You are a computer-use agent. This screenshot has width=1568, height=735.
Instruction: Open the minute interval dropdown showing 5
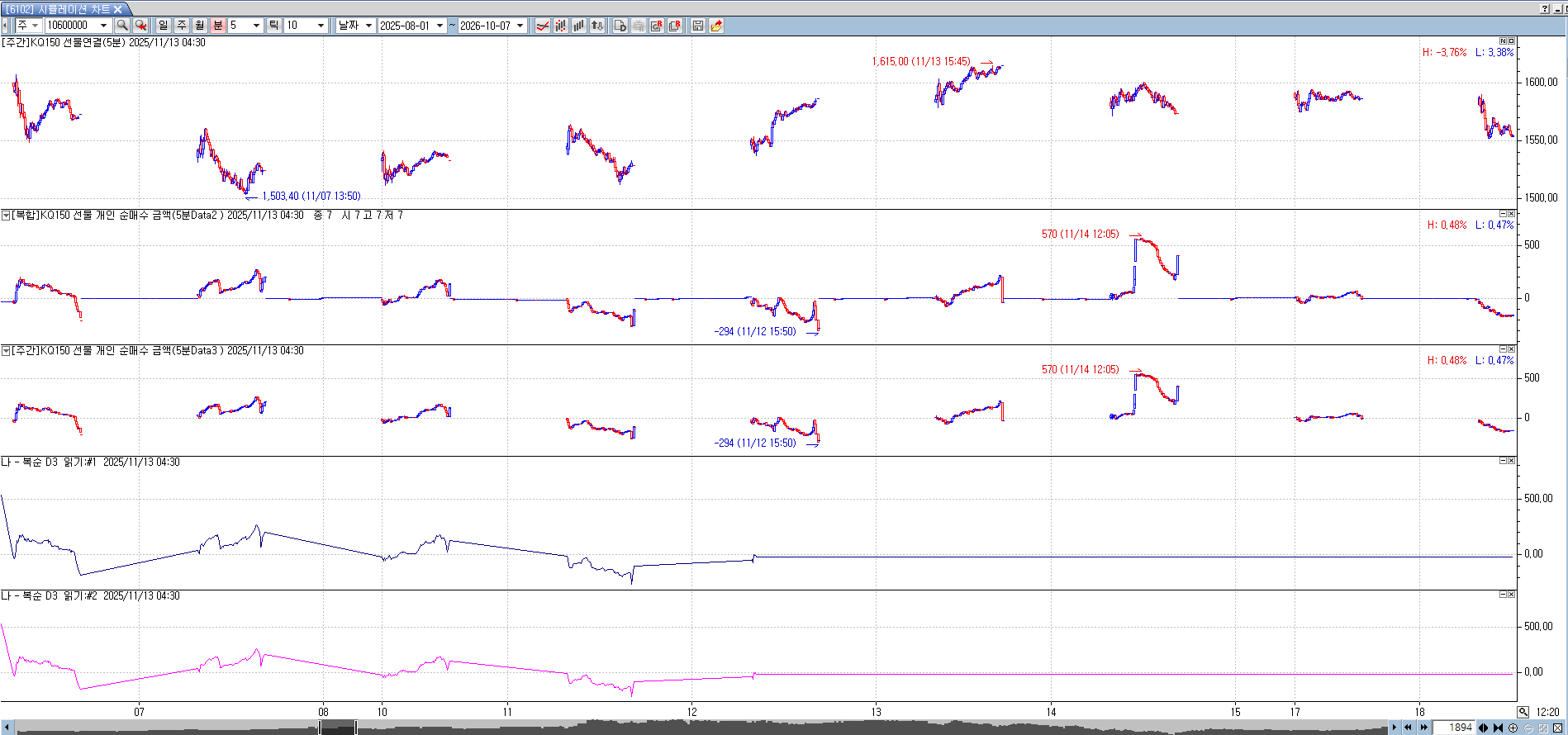pyautogui.click(x=256, y=26)
